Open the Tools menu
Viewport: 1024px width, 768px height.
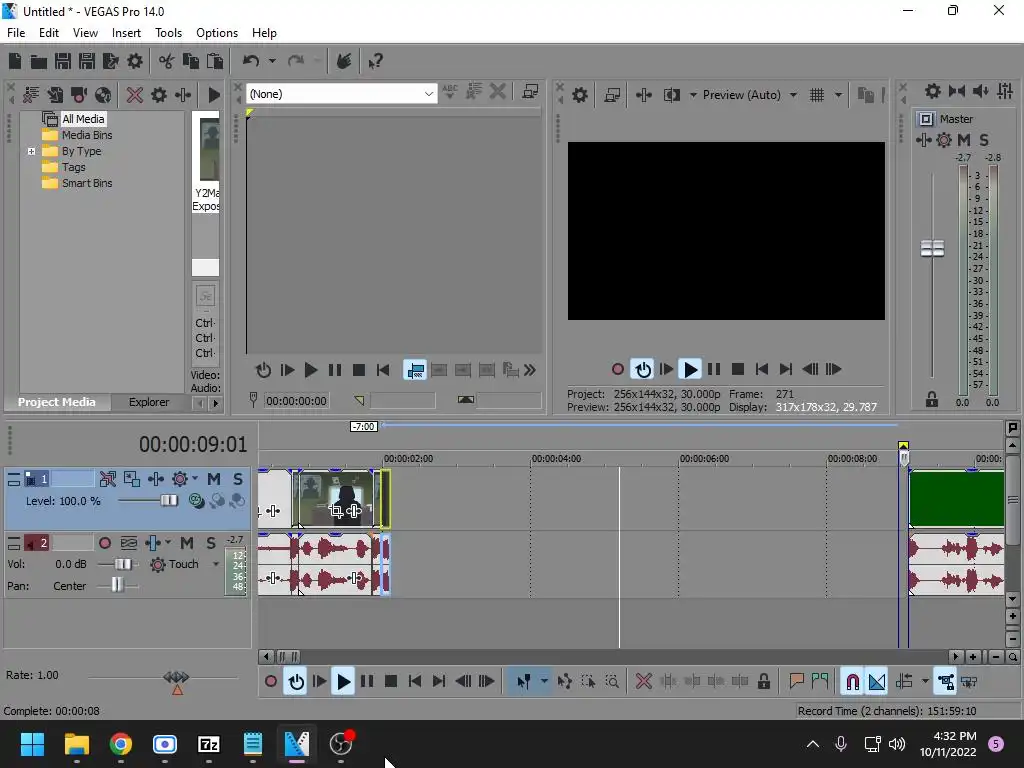[168, 33]
